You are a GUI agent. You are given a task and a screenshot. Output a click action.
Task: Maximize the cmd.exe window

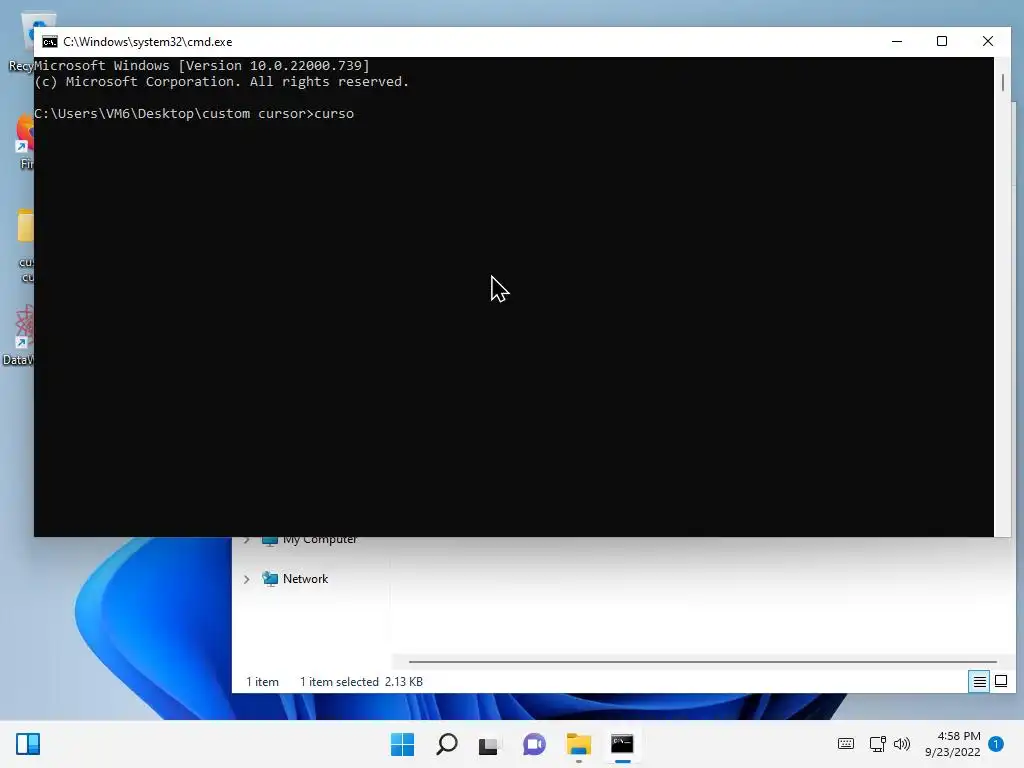942,41
